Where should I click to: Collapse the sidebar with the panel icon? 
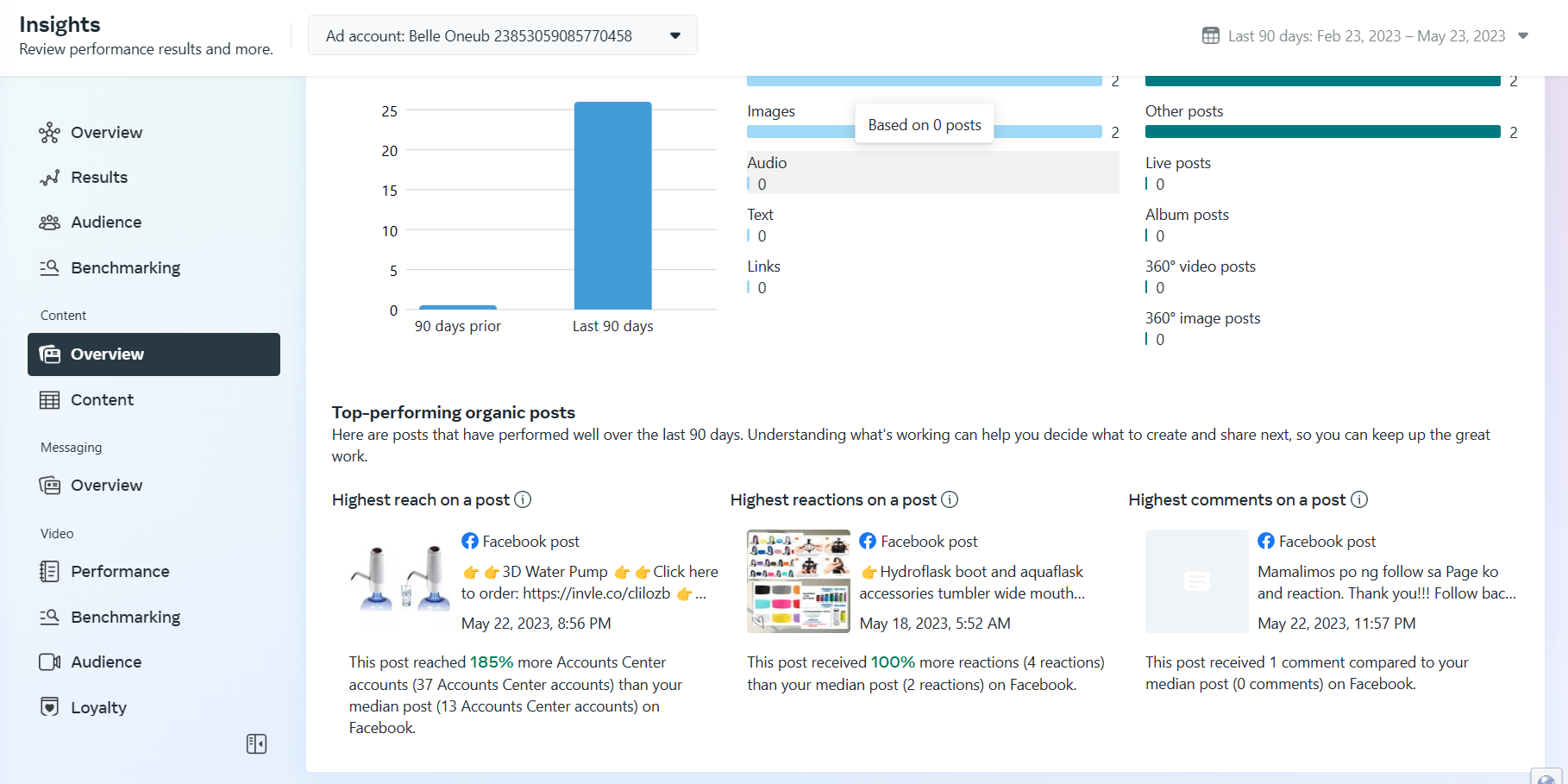pos(256,743)
